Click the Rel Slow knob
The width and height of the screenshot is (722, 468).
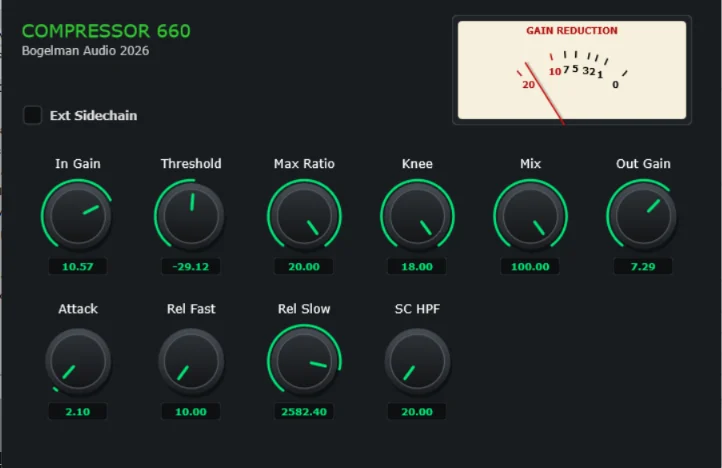tap(304, 361)
